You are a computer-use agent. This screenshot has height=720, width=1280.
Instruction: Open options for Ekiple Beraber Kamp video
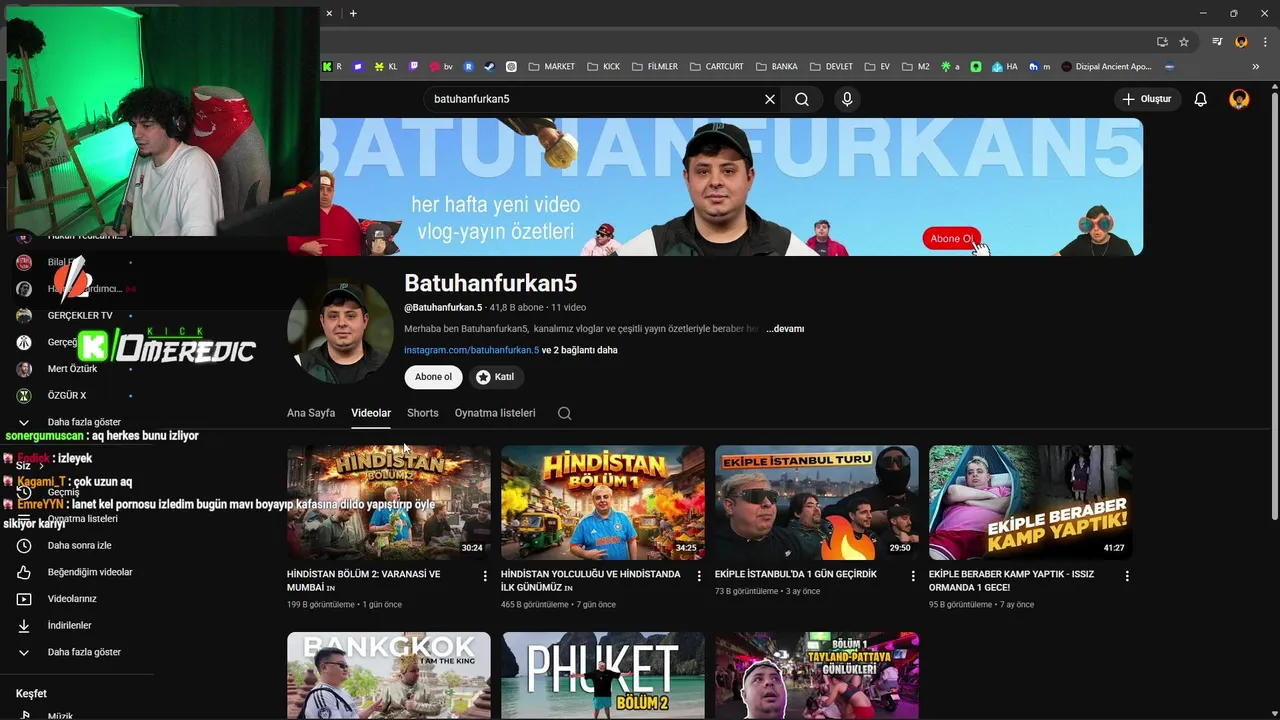coord(1127,576)
